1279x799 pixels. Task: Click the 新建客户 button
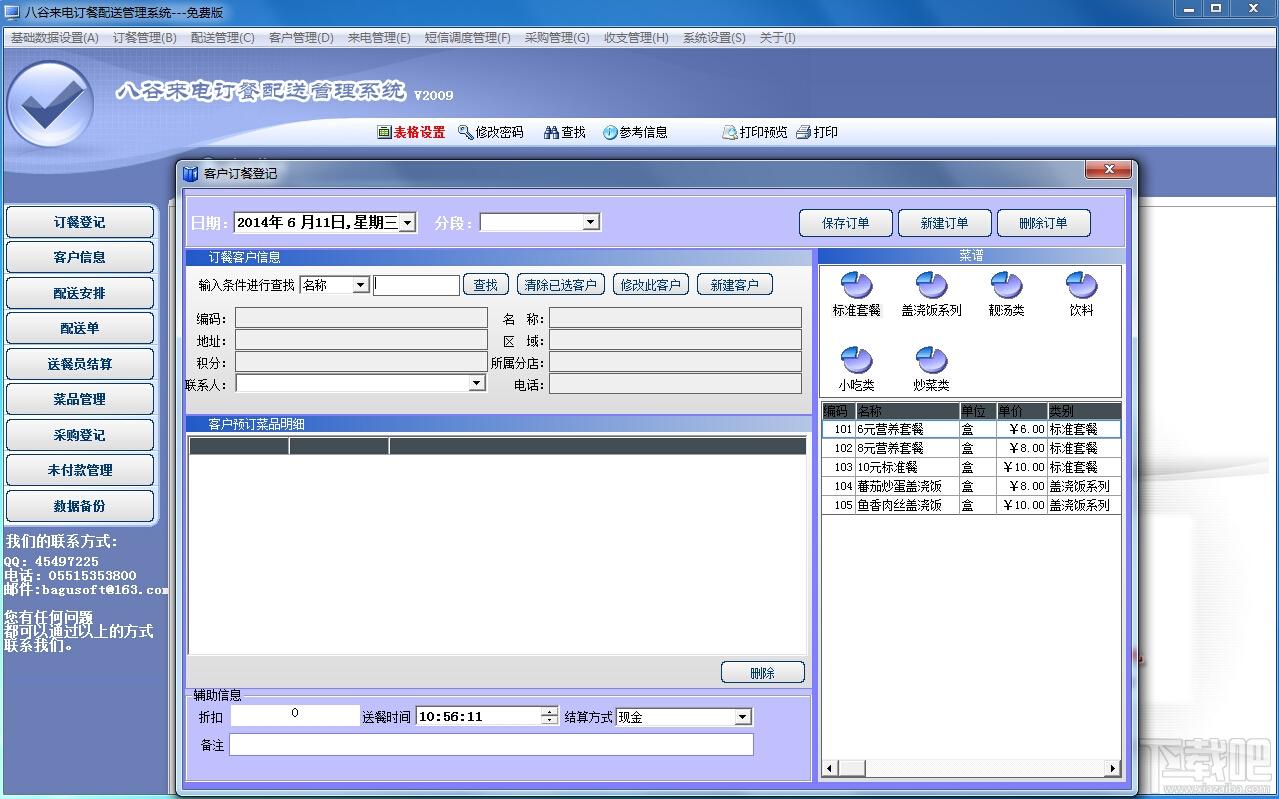tap(735, 285)
